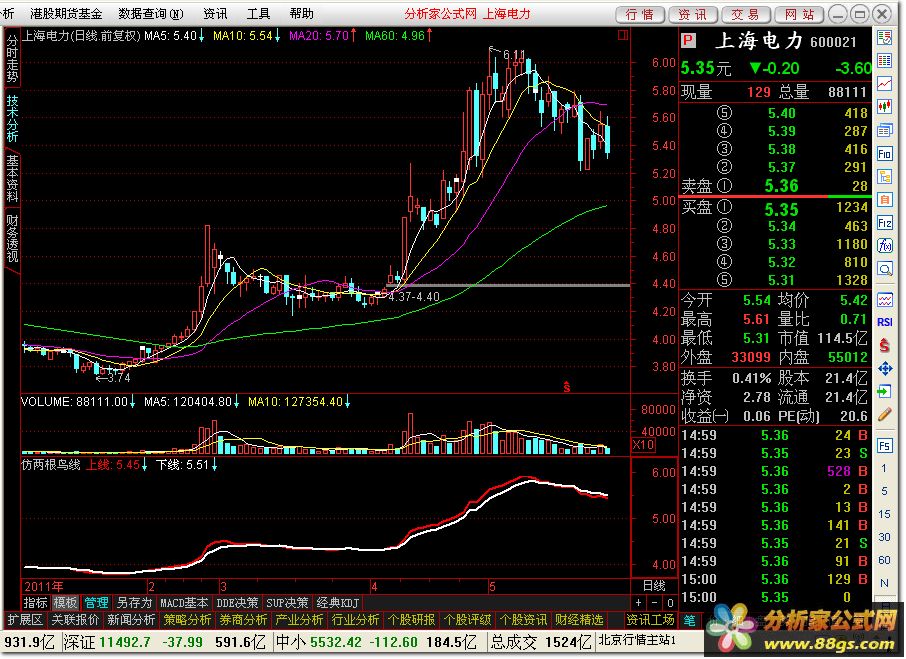
Task: Switch to 60-minute period
Action: click(x=884, y=560)
